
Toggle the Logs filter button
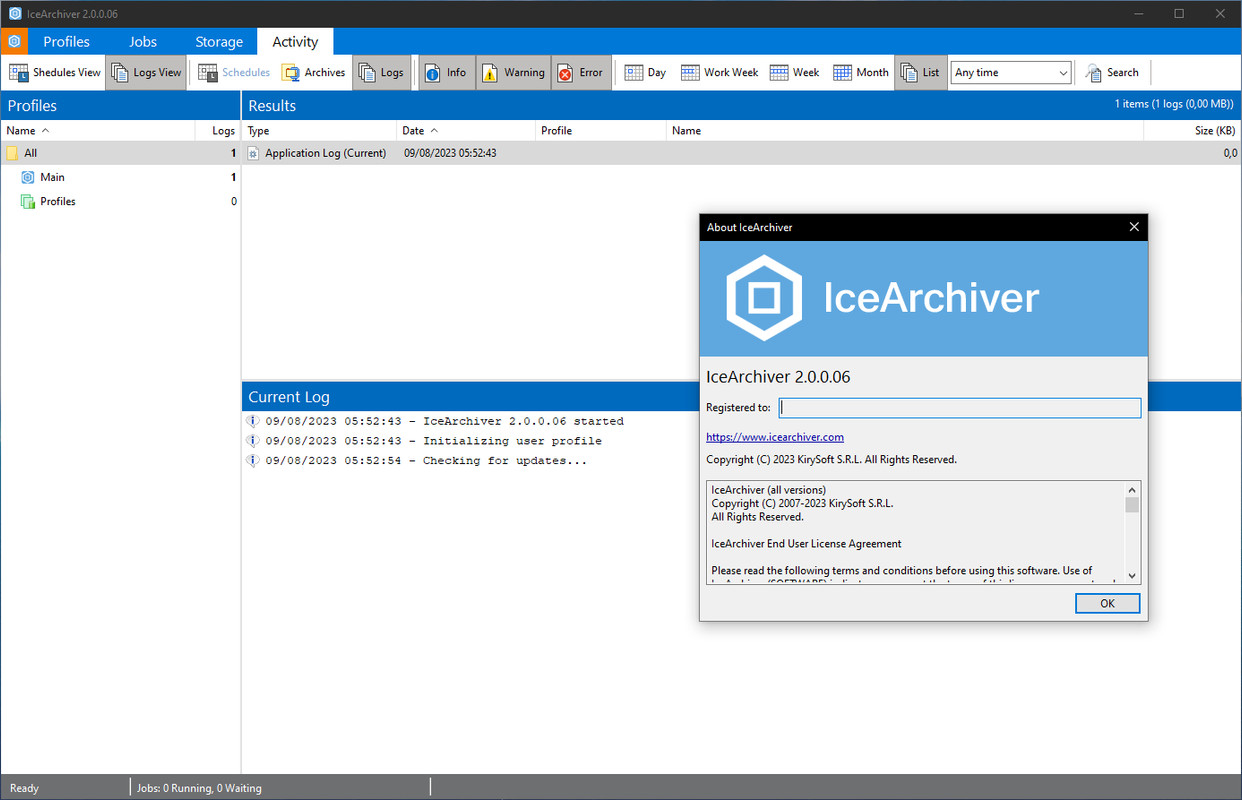click(x=382, y=72)
